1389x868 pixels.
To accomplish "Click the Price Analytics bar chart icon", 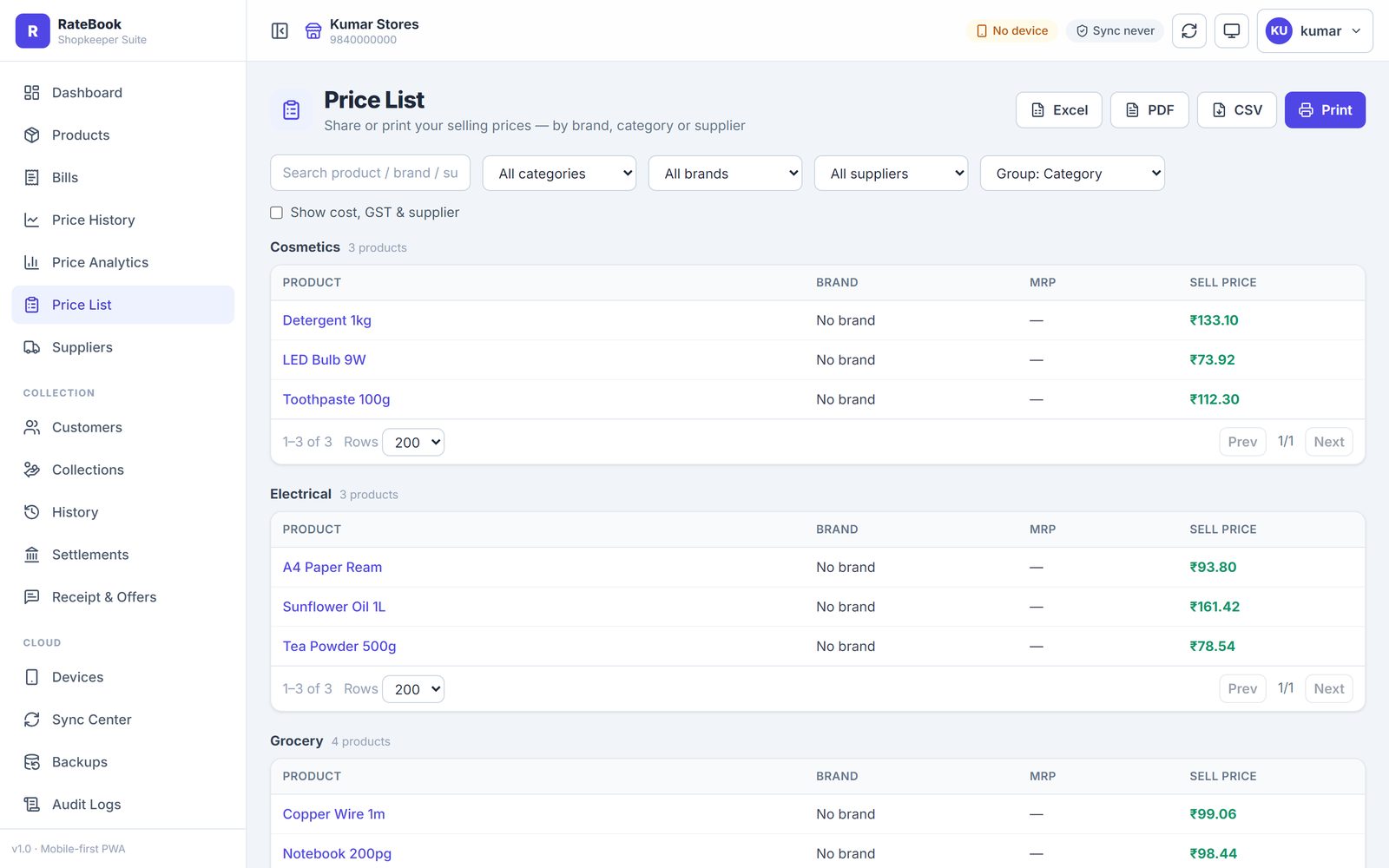I will (32, 262).
